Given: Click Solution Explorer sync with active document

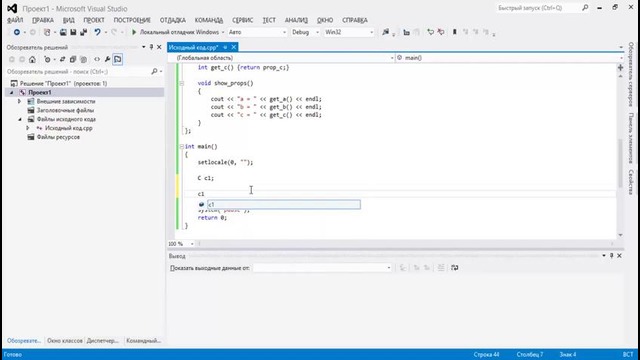Looking at the screenshot, I should [62, 60].
